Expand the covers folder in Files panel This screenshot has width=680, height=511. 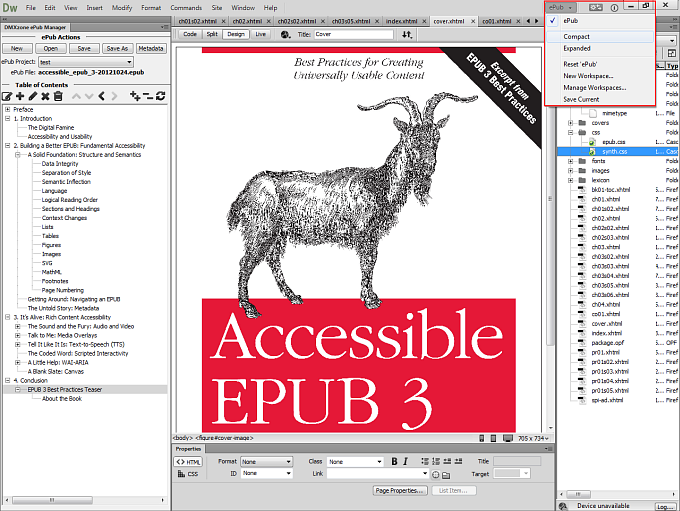571,123
